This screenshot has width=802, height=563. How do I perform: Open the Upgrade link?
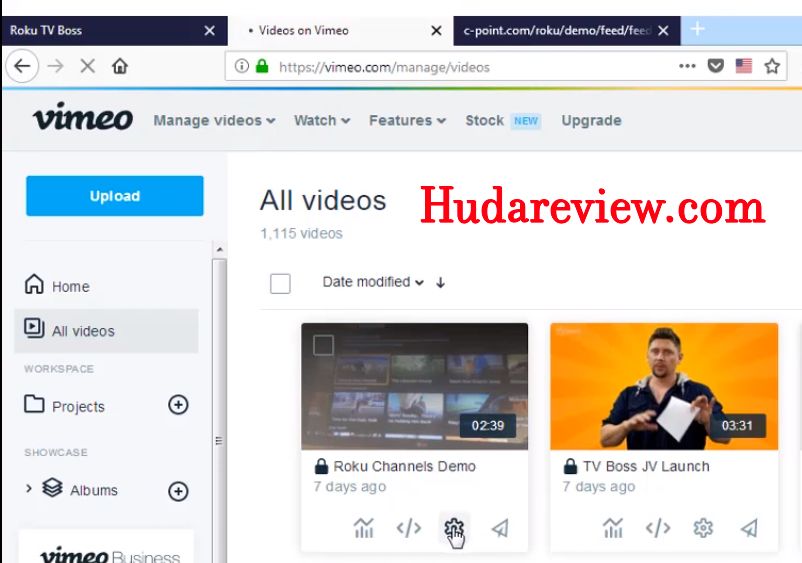(591, 120)
